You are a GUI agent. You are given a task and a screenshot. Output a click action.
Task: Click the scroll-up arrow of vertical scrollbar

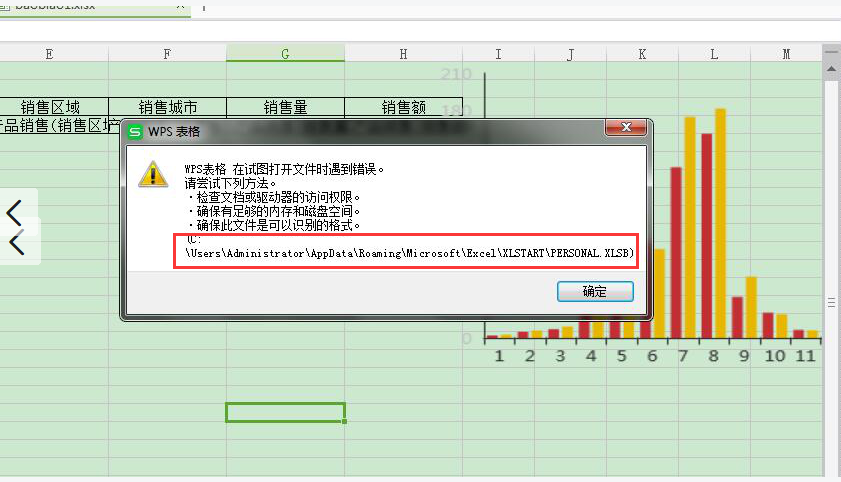click(x=831, y=69)
